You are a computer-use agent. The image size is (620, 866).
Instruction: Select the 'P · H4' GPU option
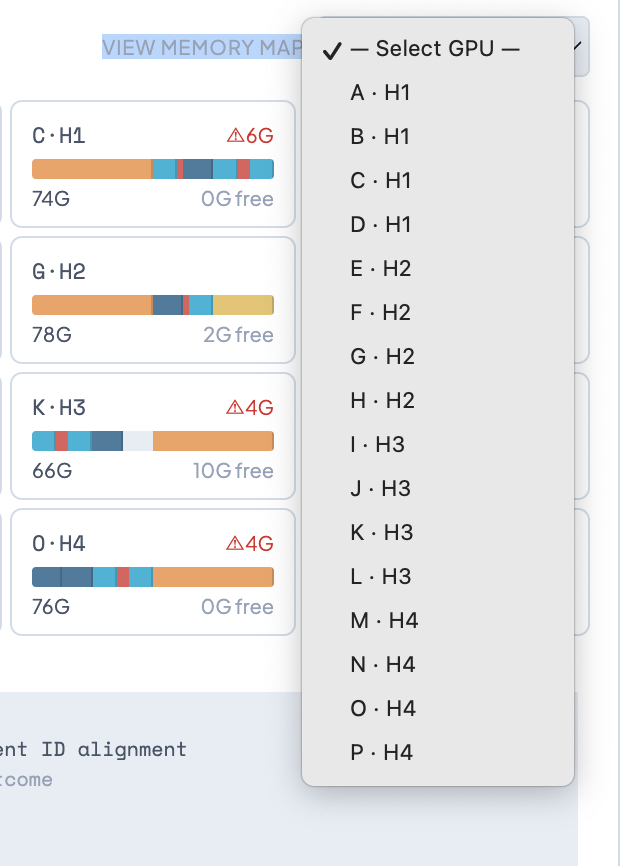coord(382,753)
